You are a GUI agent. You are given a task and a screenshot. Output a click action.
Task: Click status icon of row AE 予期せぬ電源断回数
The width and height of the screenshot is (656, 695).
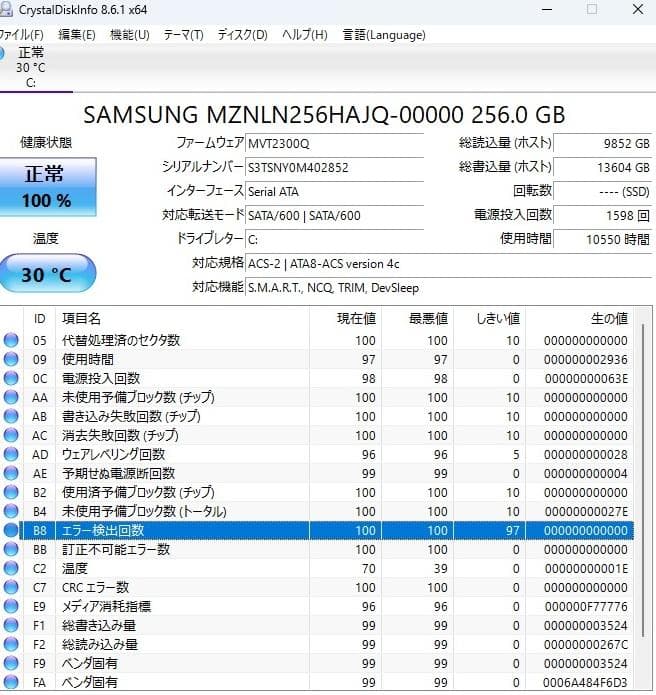point(11,473)
